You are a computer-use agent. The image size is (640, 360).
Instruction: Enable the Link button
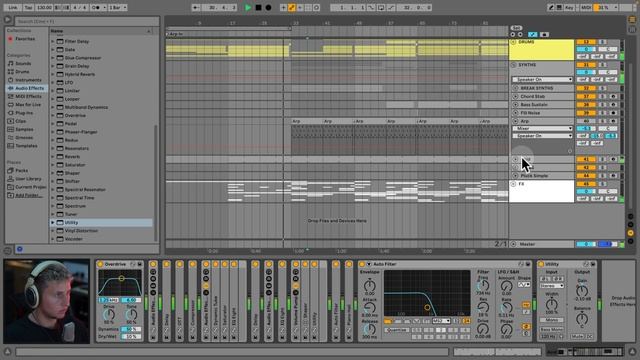point(13,7)
